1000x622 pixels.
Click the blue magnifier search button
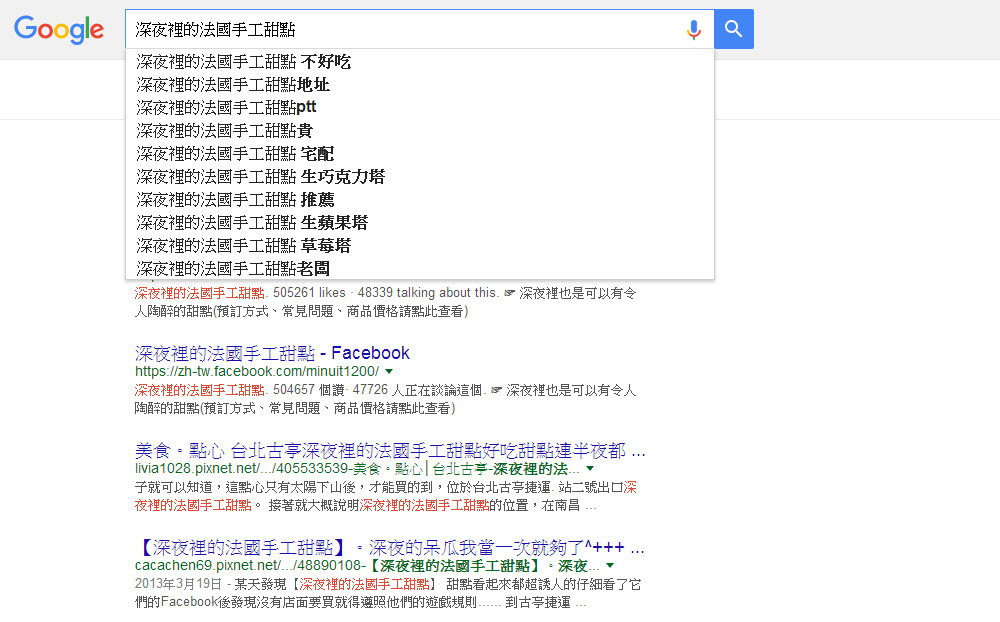(733, 29)
